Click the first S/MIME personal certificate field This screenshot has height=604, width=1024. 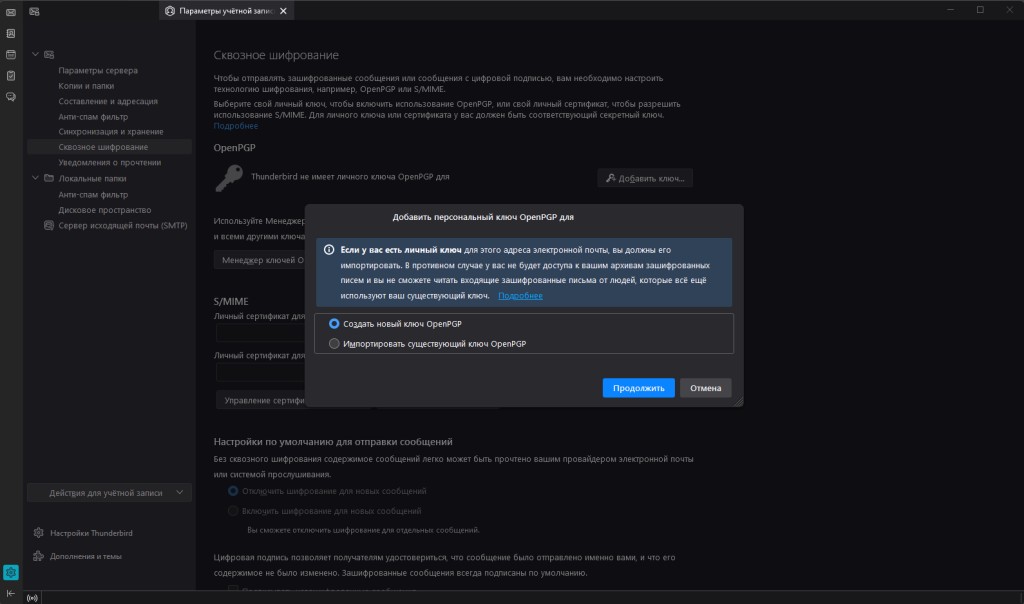coord(261,334)
